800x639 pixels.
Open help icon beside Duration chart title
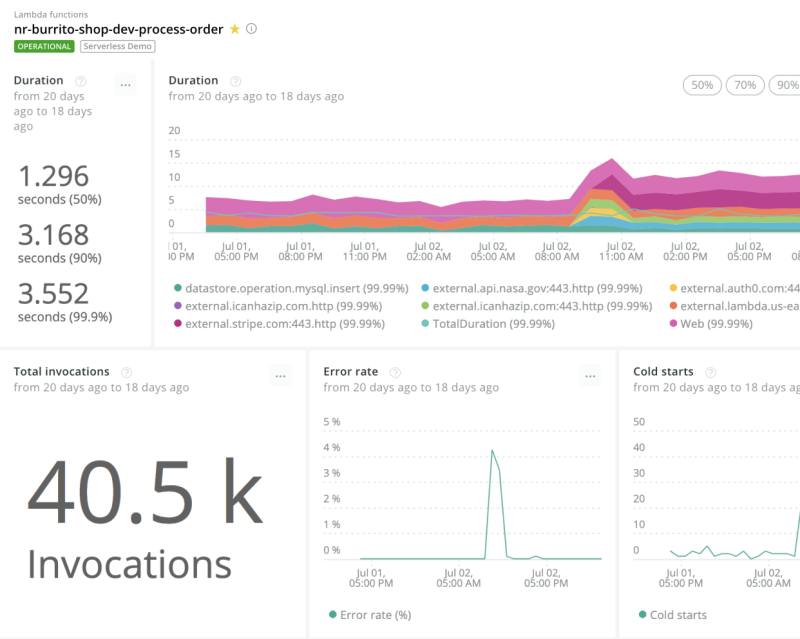[x=236, y=81]
